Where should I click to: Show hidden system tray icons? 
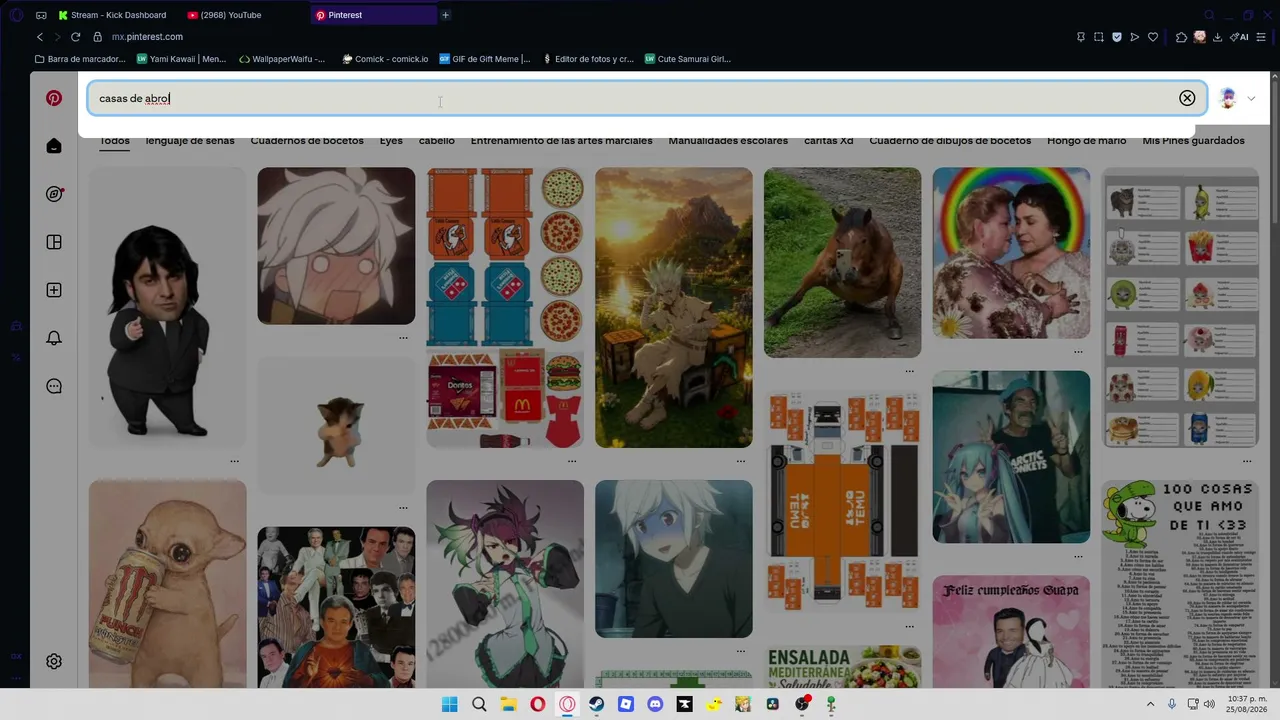[x=1150, y=704]
